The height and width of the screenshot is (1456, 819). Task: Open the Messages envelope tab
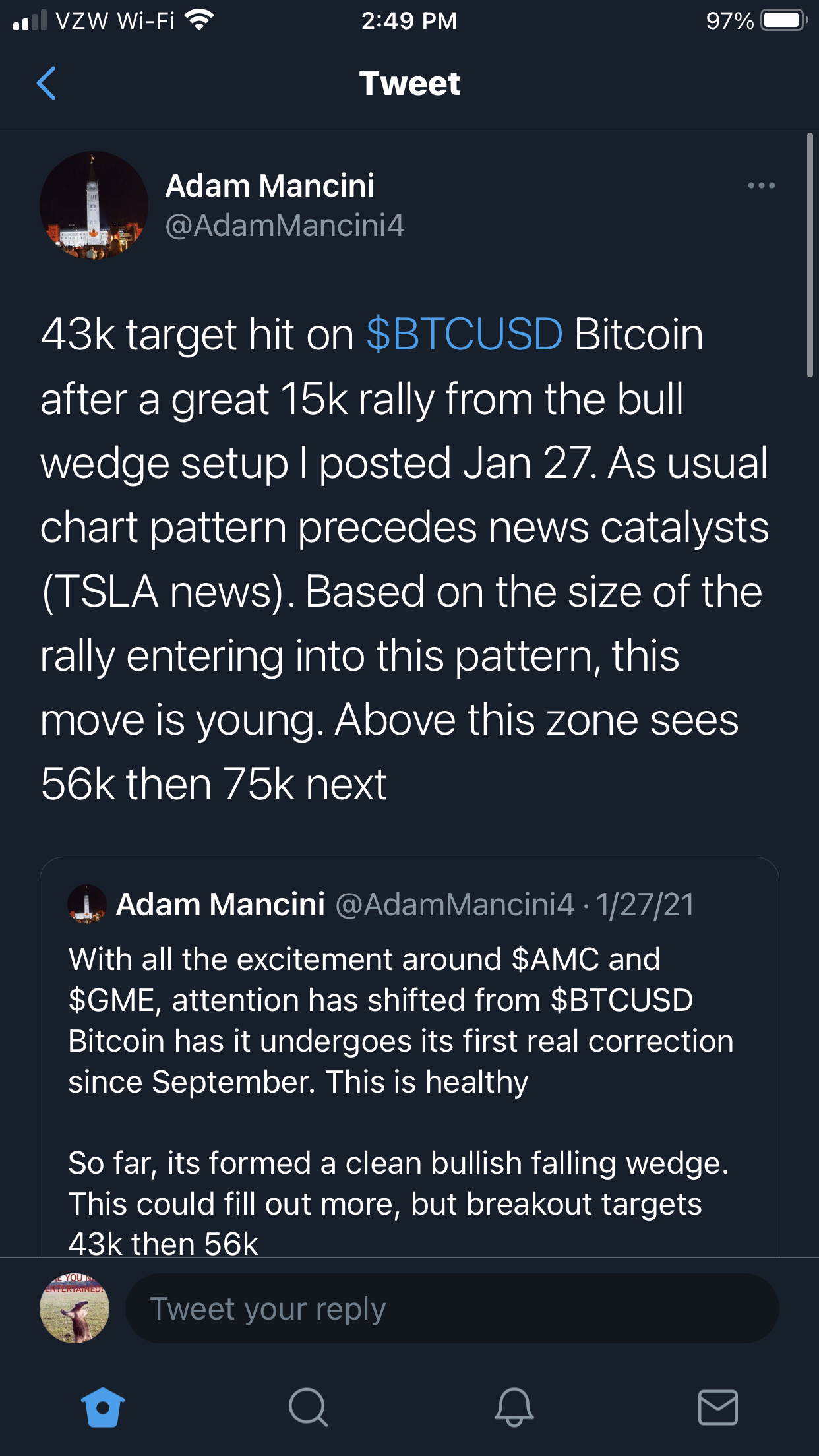pyautogui.click(x=717, y=1407)
